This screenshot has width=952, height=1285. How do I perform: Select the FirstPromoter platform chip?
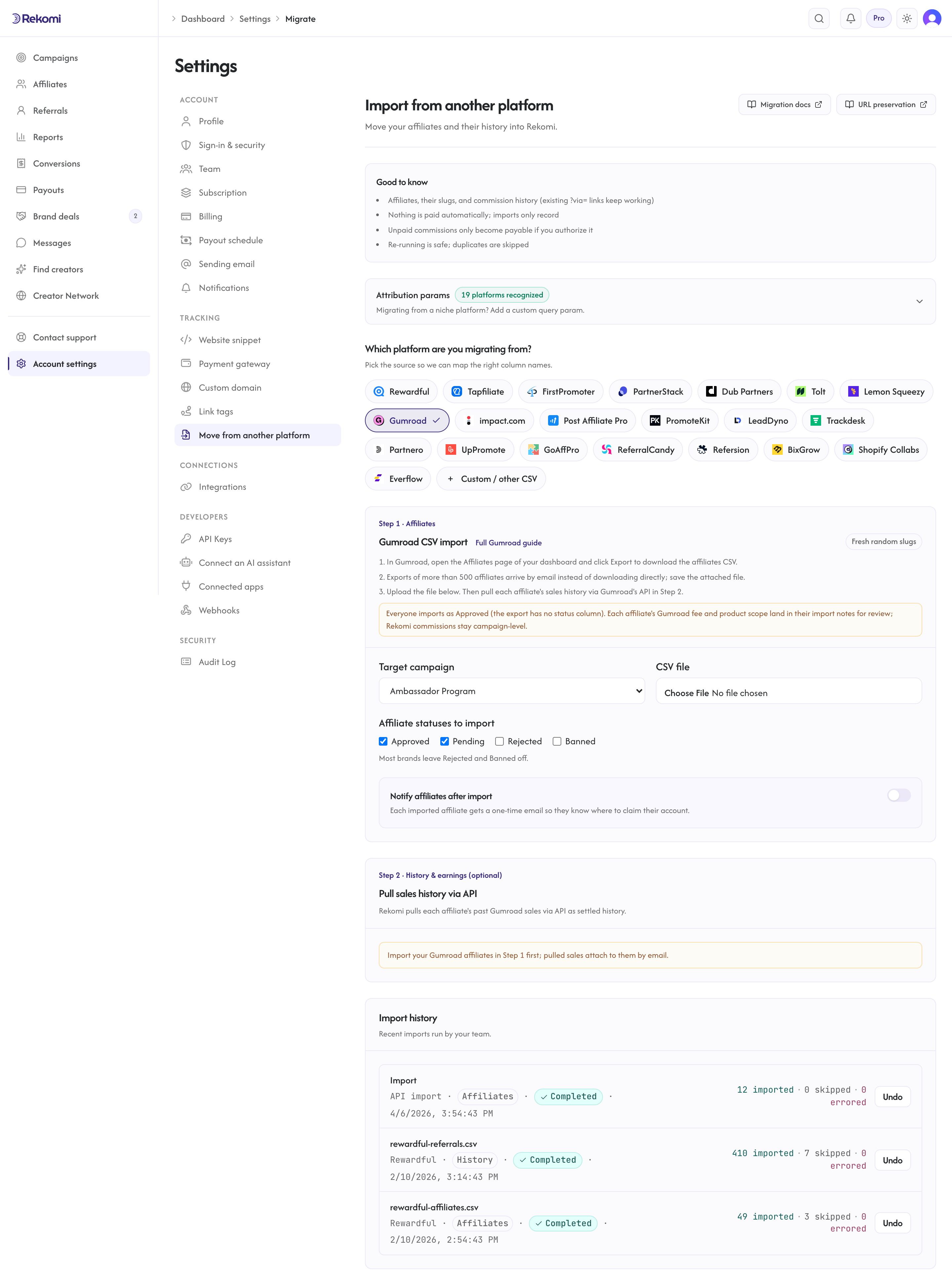pos(561,391)
